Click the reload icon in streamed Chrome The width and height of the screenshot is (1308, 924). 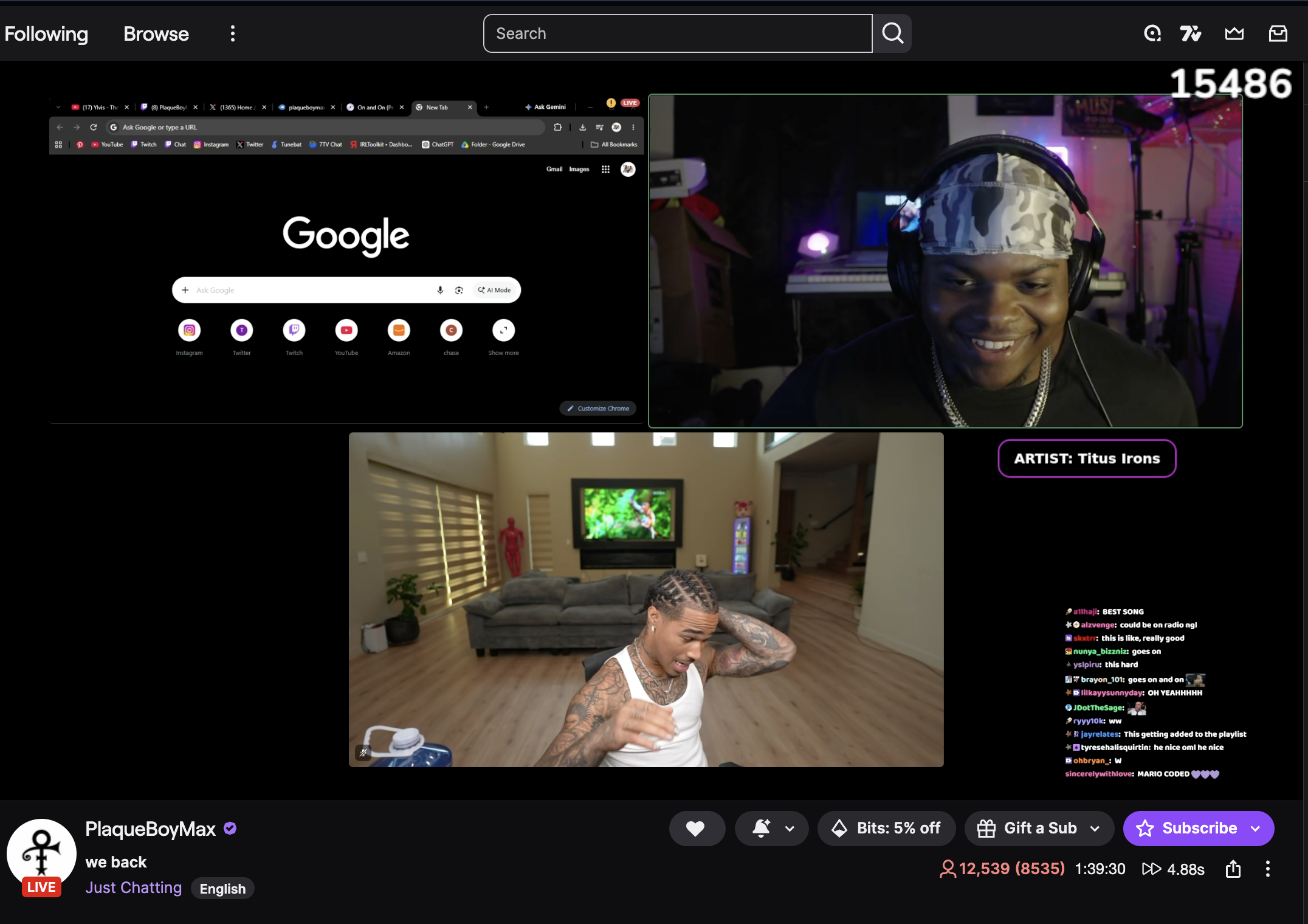(x=94, y=127)
